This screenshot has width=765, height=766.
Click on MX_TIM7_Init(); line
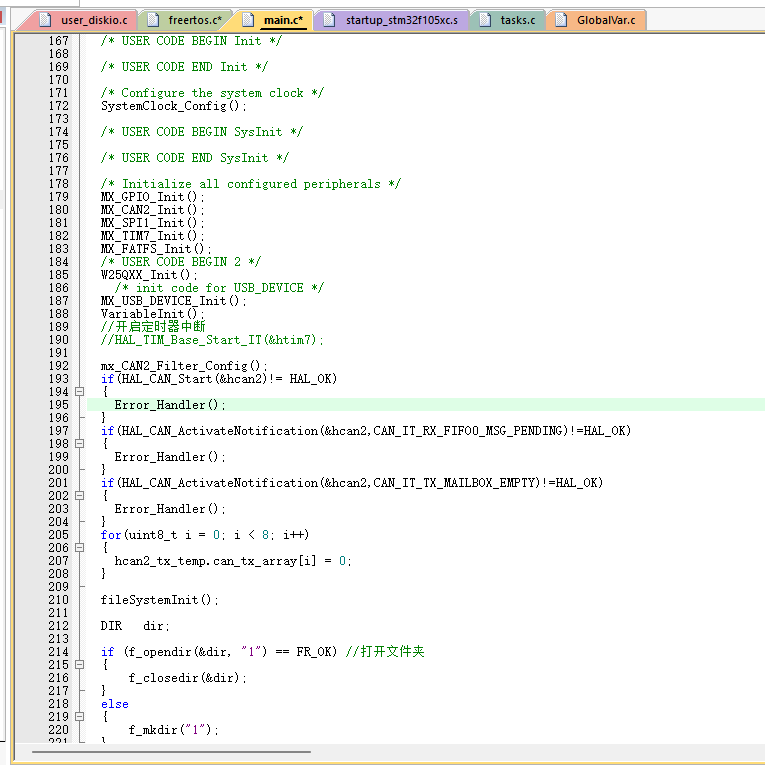(152, 236)
